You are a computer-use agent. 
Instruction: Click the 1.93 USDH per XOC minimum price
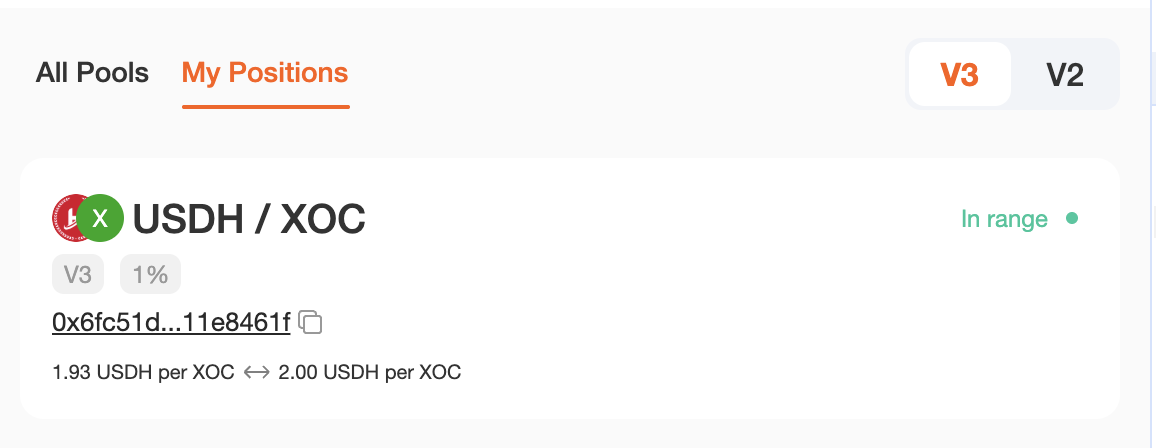(143, 373)
